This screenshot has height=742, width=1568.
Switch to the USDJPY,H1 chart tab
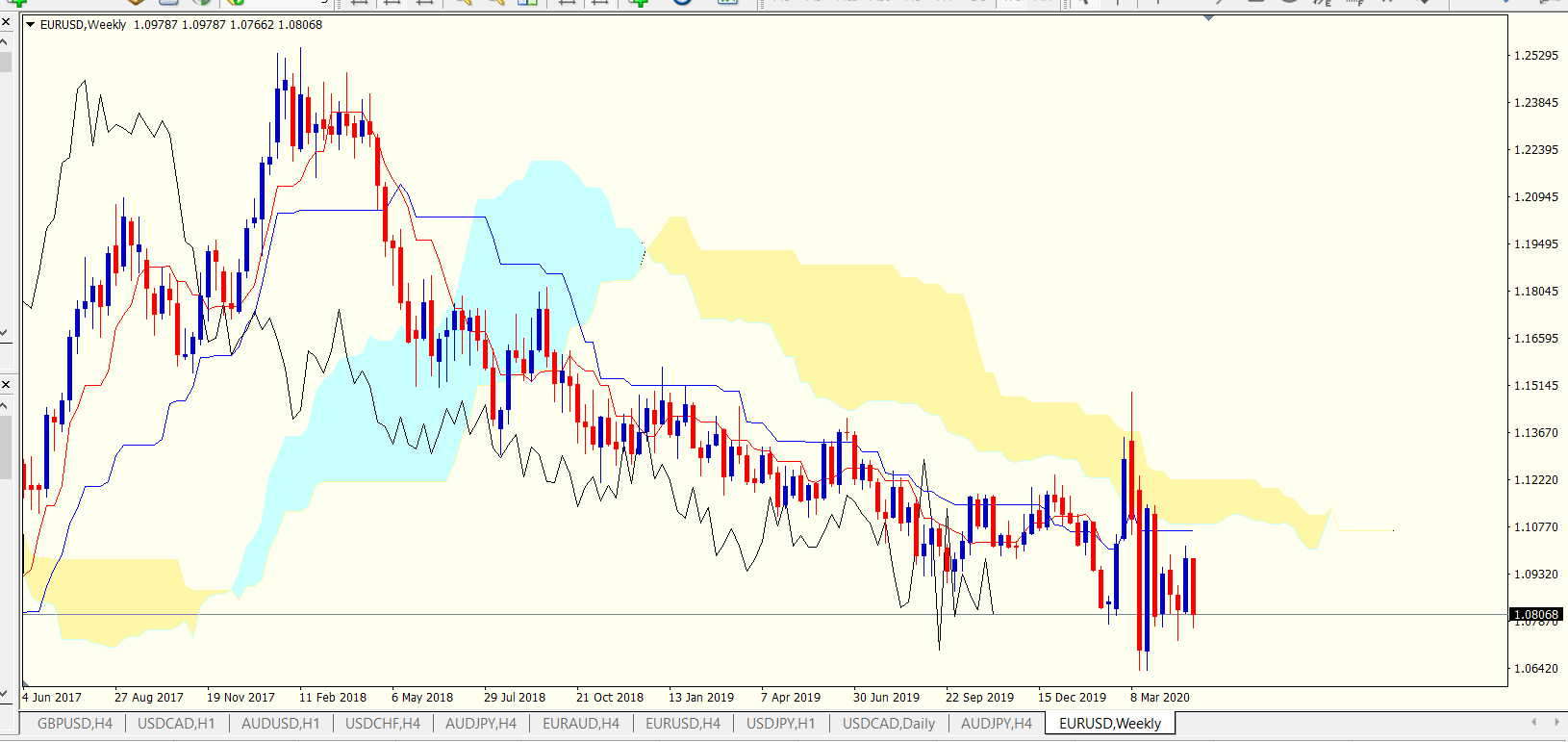(x=781, y=724)
